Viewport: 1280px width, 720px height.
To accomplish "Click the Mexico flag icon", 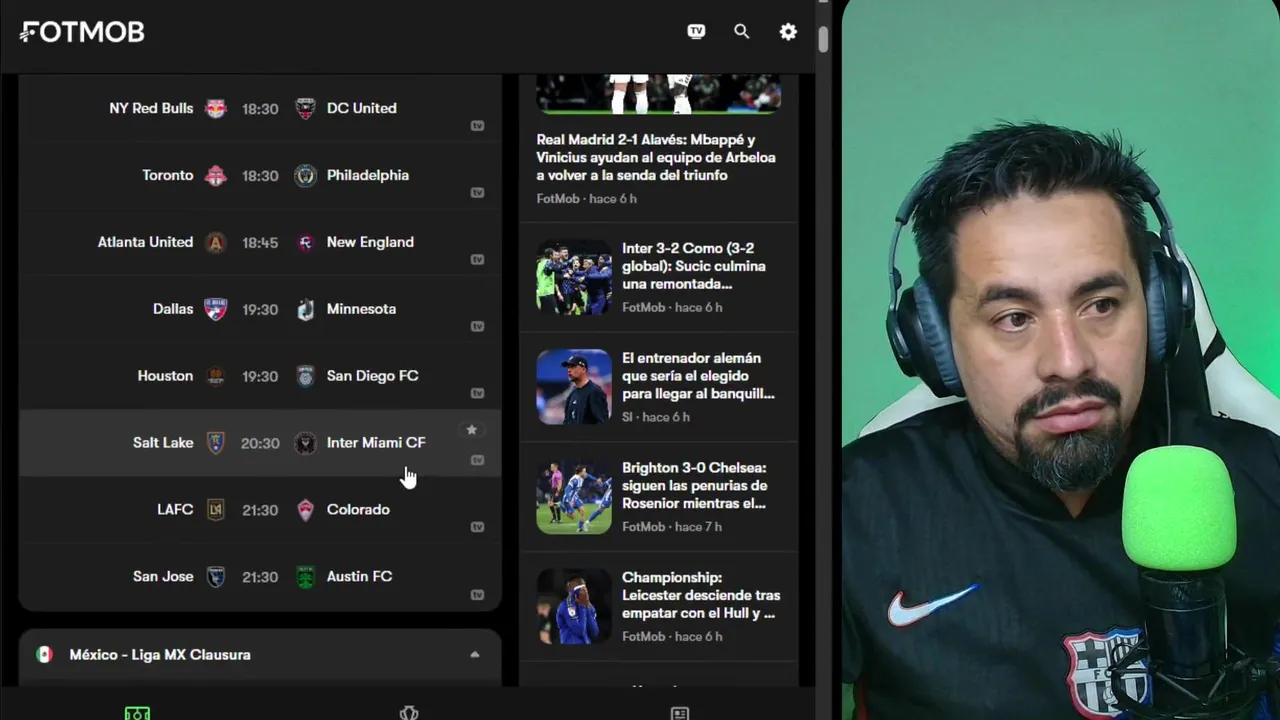I will click(x=44, y=654).
